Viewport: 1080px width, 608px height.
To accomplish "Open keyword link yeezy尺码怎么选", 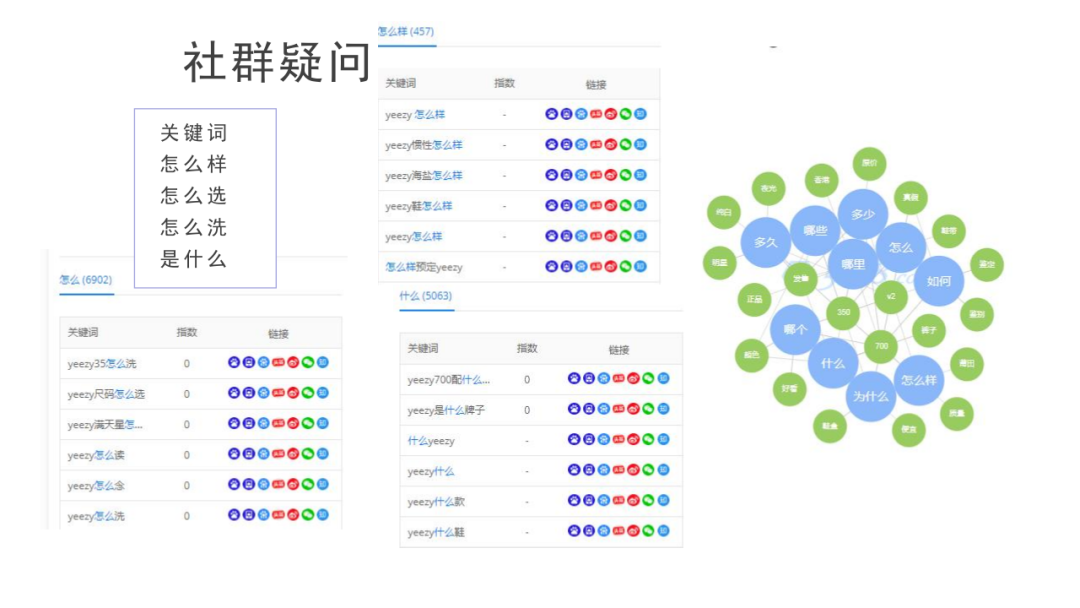I will coord(106,395).
